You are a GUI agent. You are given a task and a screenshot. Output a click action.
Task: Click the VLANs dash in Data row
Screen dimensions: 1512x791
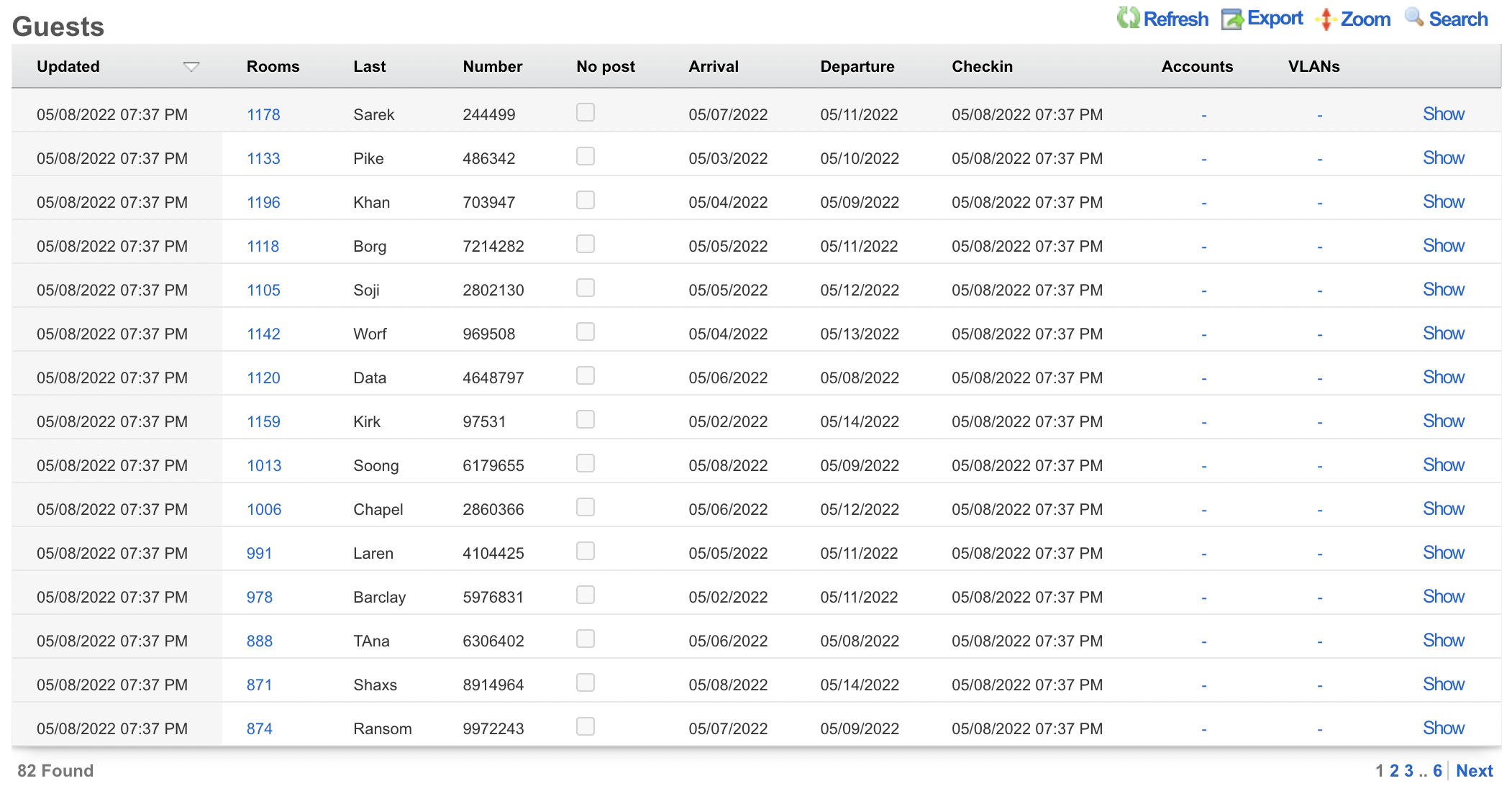coord(1319,378)
